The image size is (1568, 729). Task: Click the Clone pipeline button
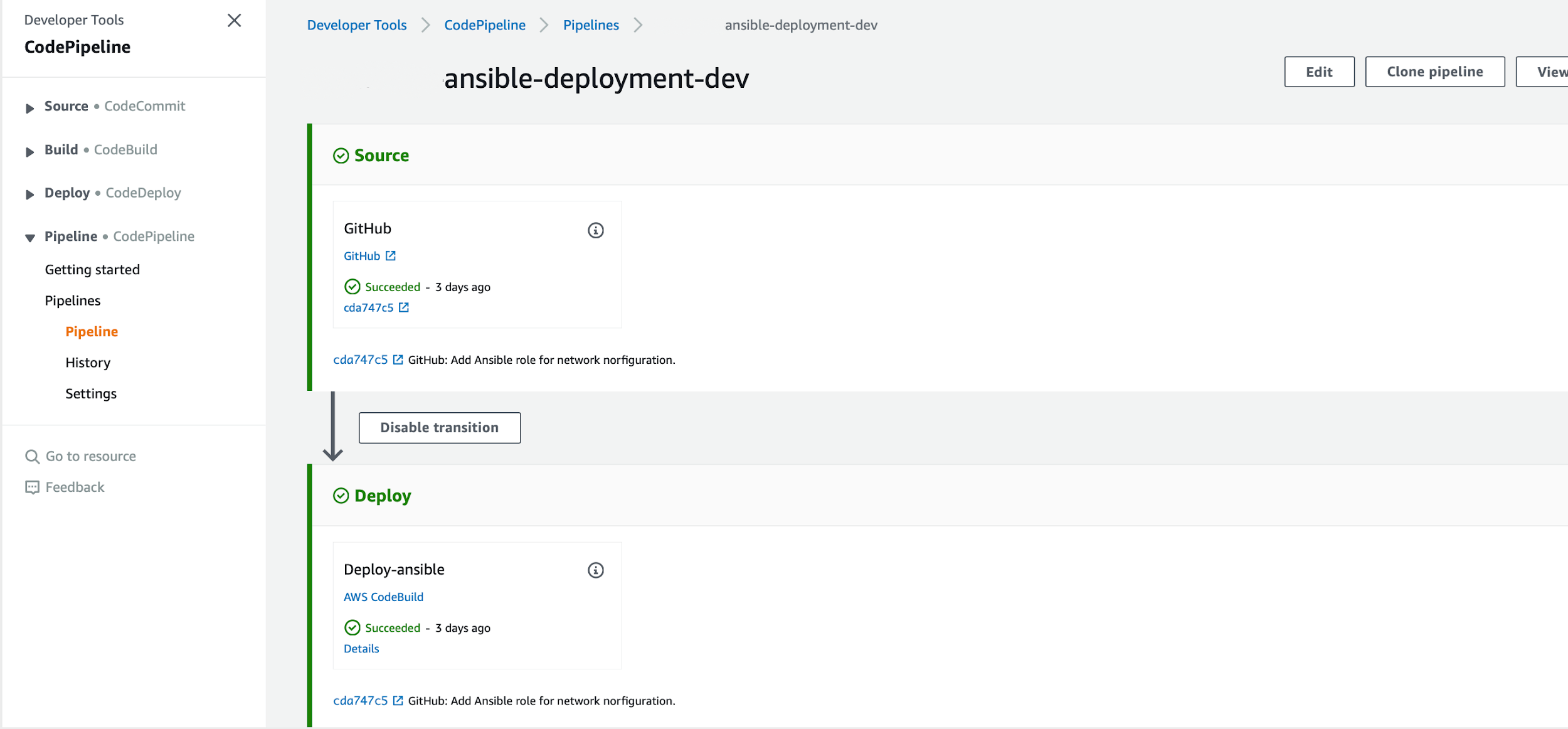pyautogui.click(x=1434, y=72)
